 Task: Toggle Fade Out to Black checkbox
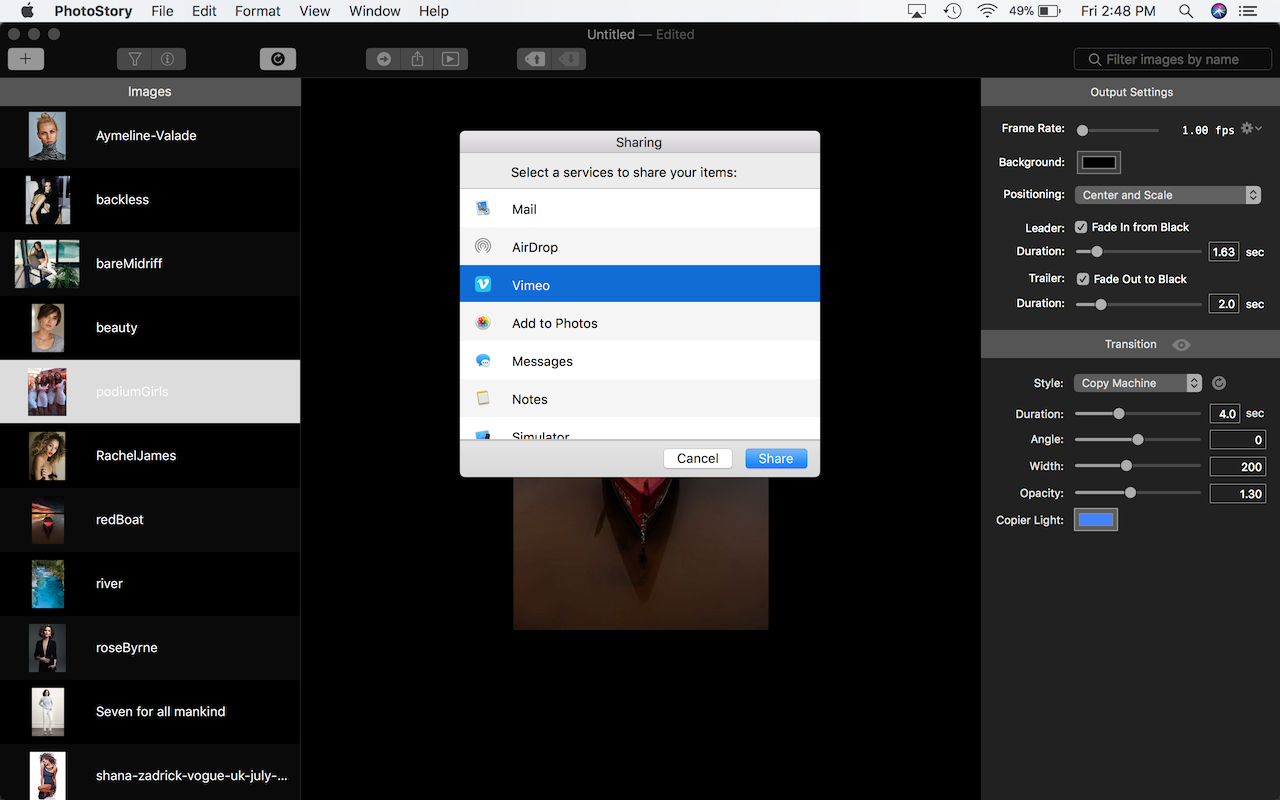click(1082, 279)
